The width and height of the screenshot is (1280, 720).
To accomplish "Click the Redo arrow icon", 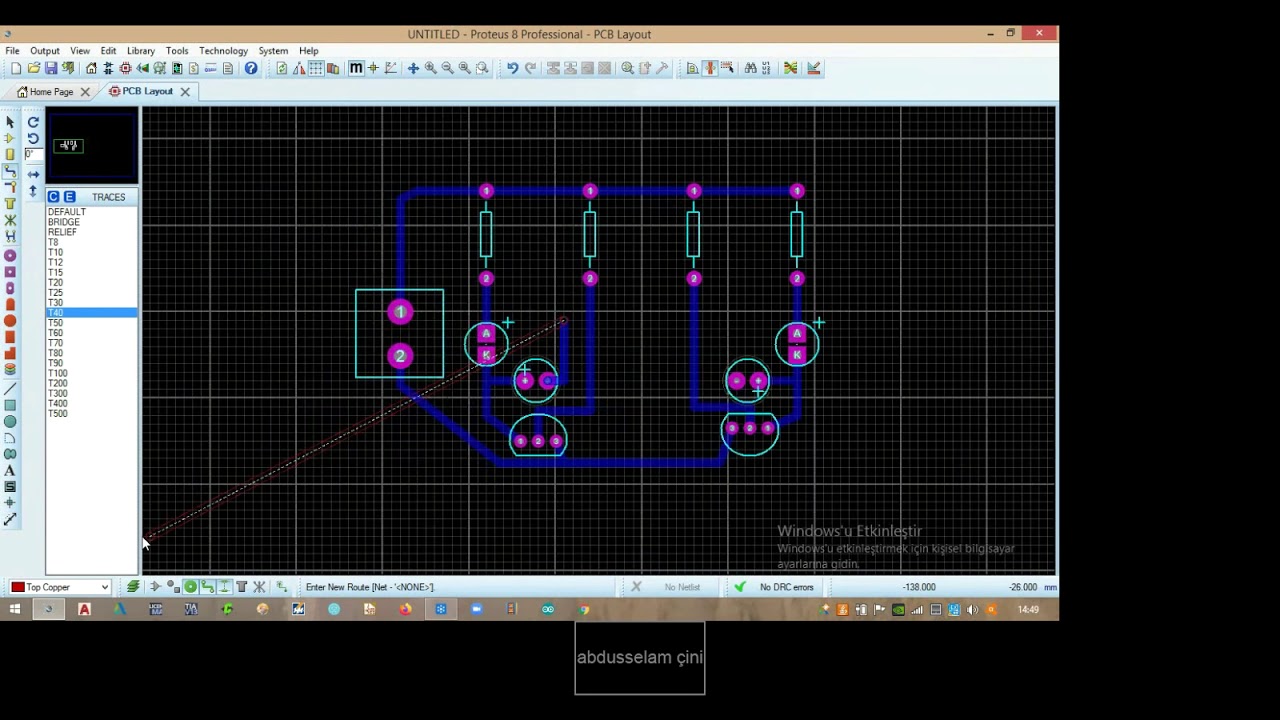I will (530, 68).
